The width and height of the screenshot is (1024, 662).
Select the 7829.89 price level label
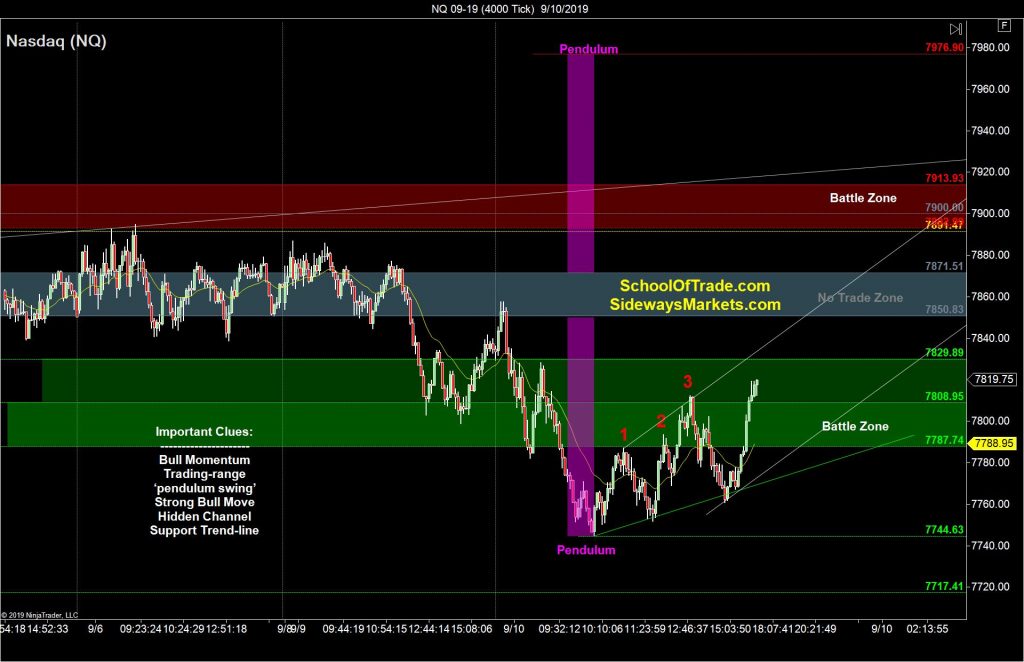(x=944, y=353)
